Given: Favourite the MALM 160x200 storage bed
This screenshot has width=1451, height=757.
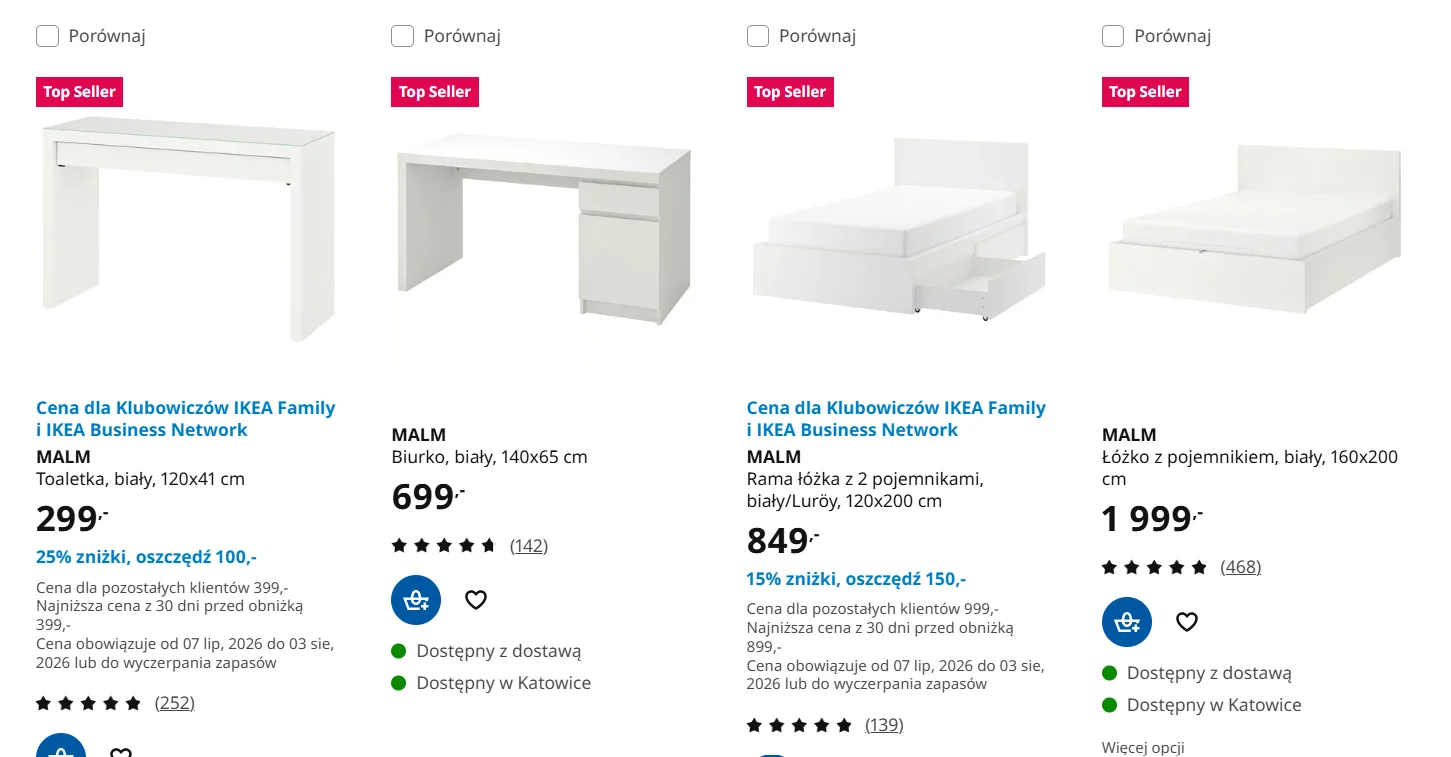Looking at the screenshot, I should click(x=1187, y=622).
